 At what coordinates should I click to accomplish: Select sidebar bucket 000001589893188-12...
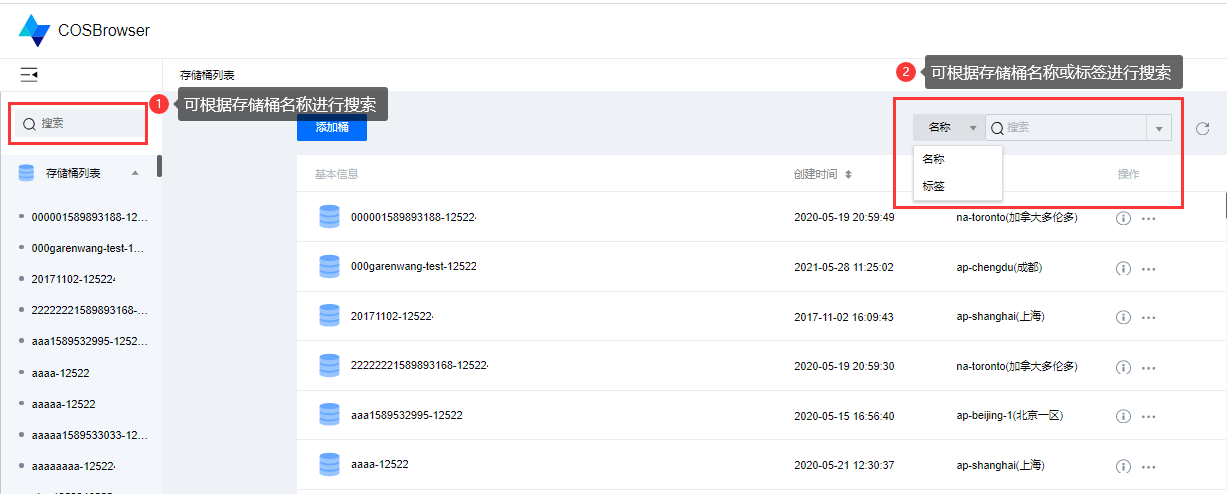pyautogui.click(x=90, y=217)
